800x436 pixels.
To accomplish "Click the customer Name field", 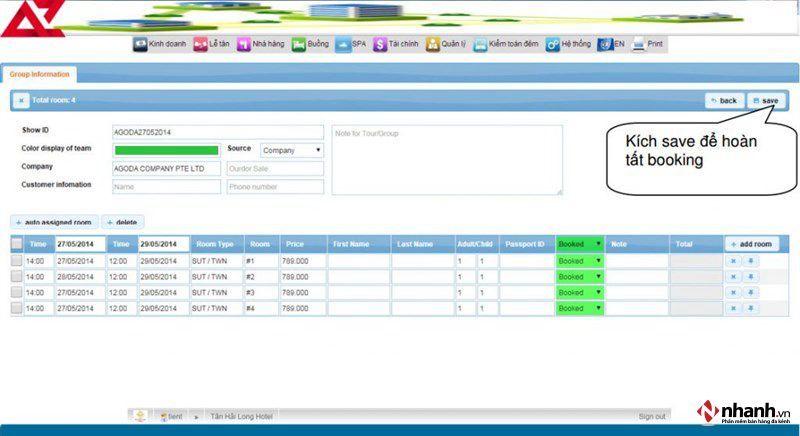I will (166, 187).
